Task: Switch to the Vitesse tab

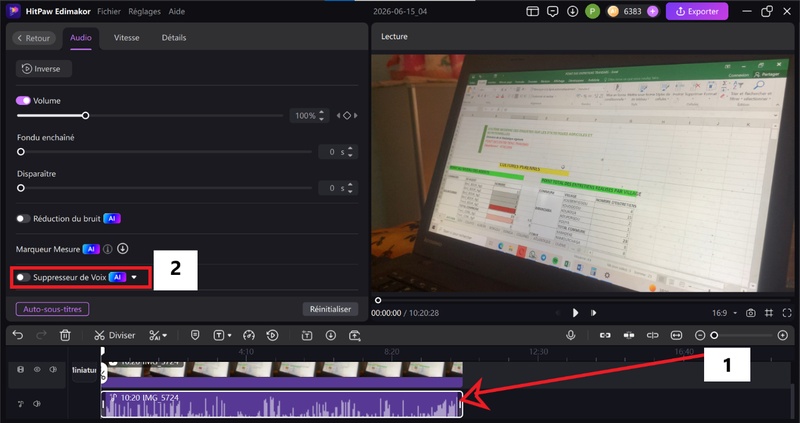Action: 127,38
